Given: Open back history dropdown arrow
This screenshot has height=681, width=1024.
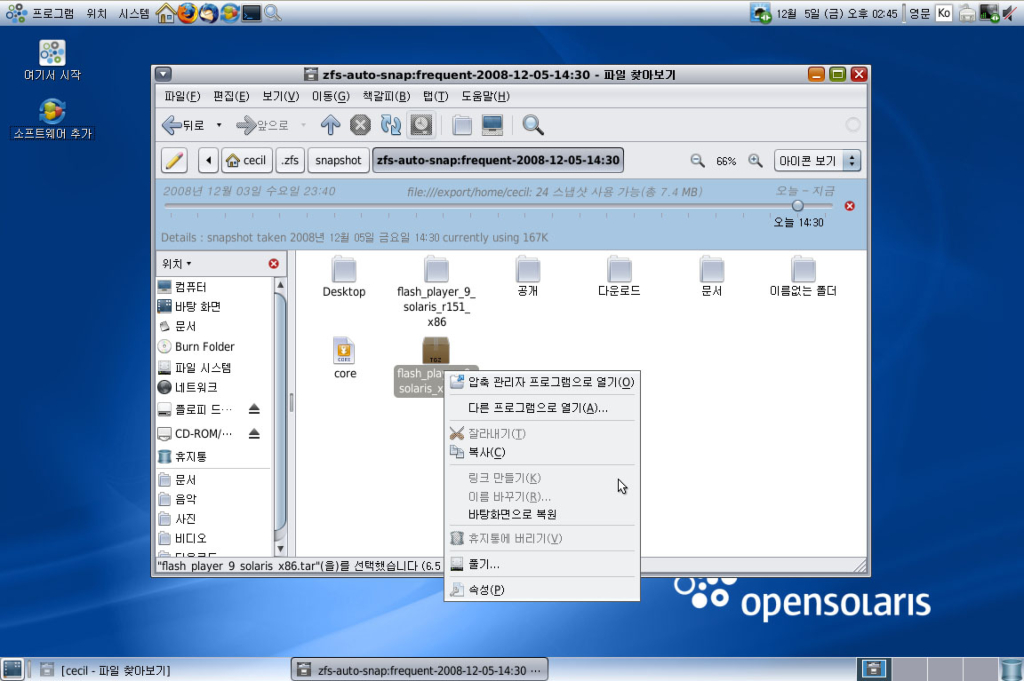Looking at the screenshot, I should (x=219, y=125).
